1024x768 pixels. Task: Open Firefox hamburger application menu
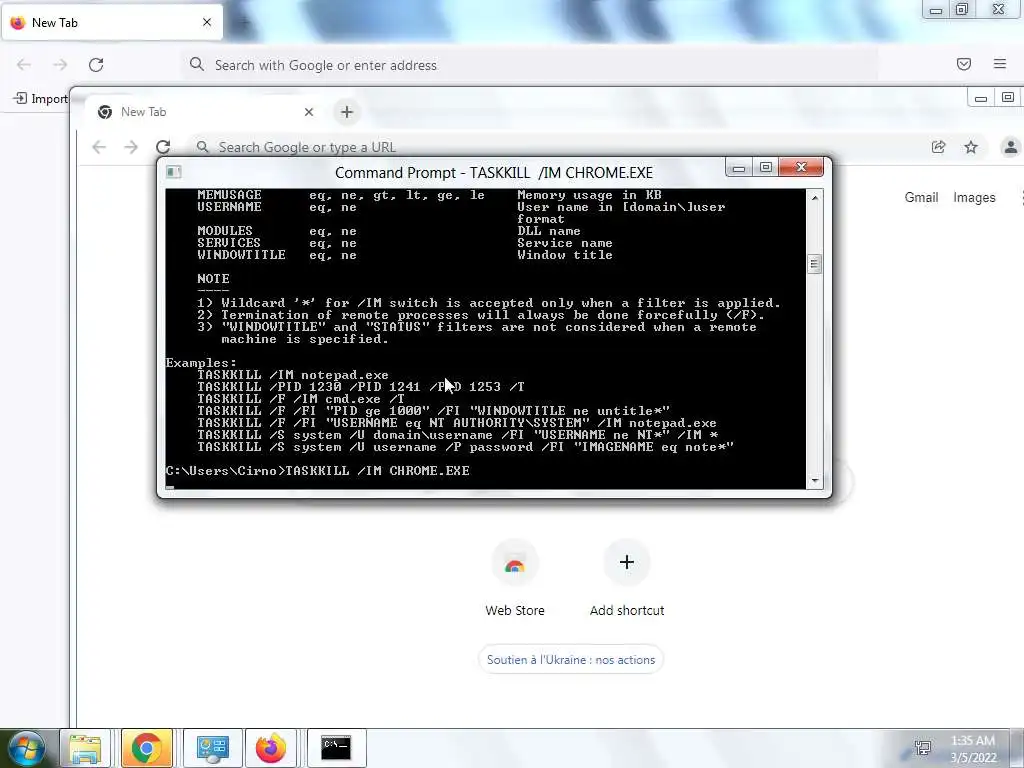tap(1000, 64)
